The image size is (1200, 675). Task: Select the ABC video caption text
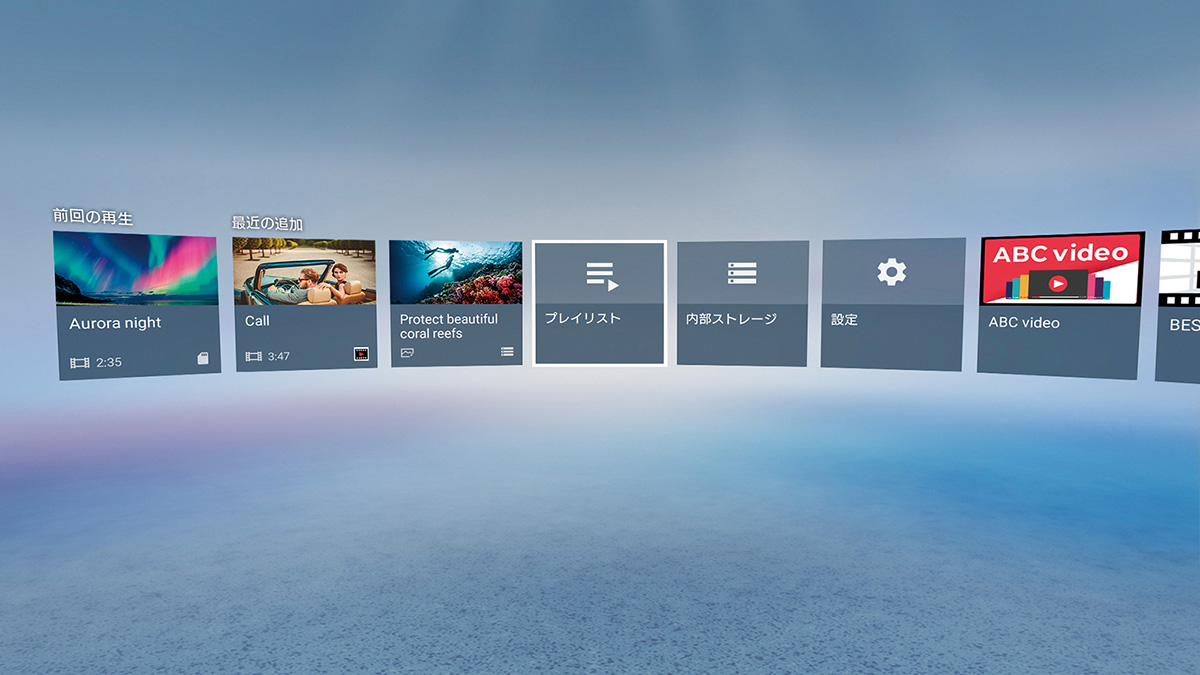tap(1024, 323)
